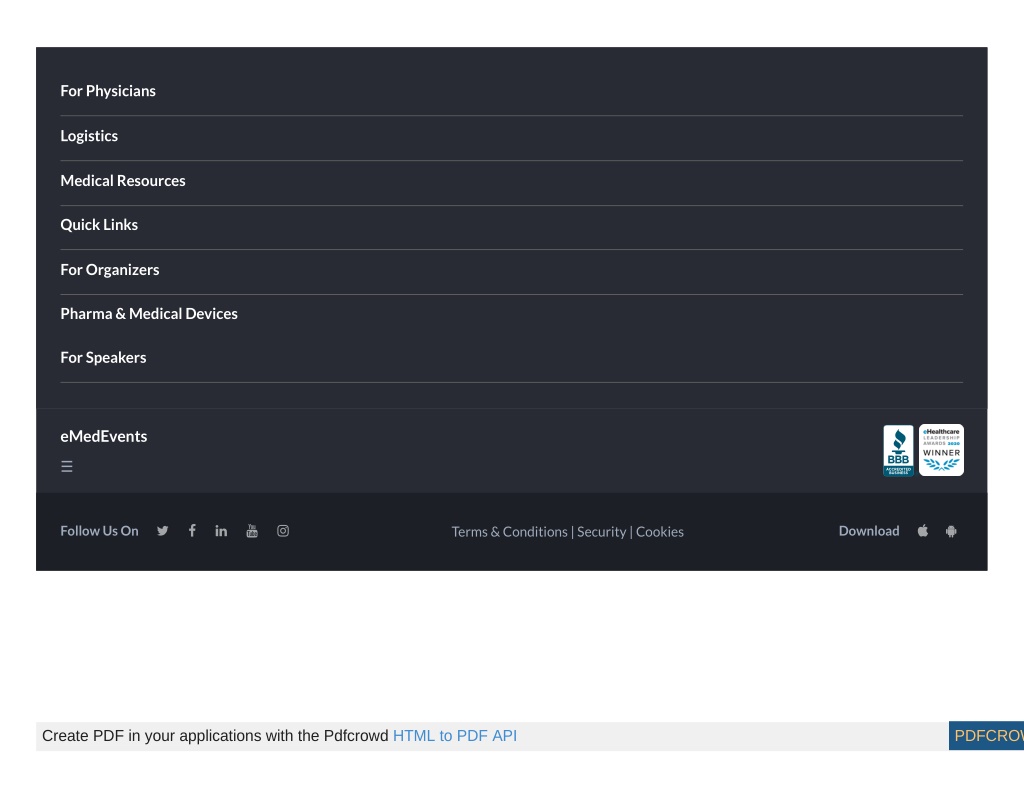
Task: Click the Download label
Action: [869, 531]
